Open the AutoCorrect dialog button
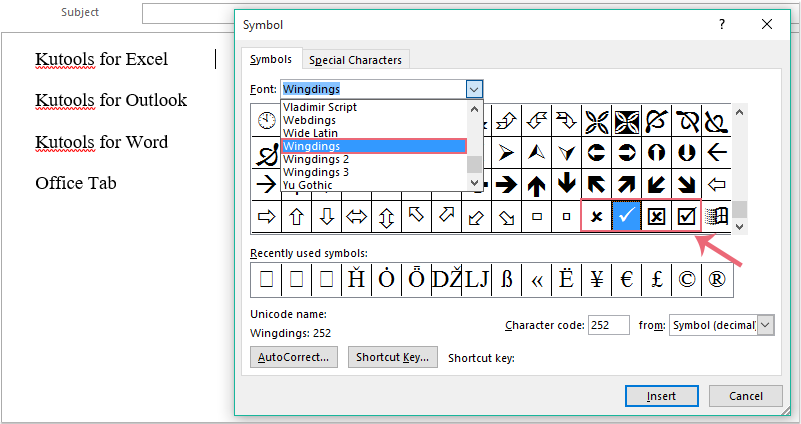This screenshot has width=801, height=424. click(294, 357)
